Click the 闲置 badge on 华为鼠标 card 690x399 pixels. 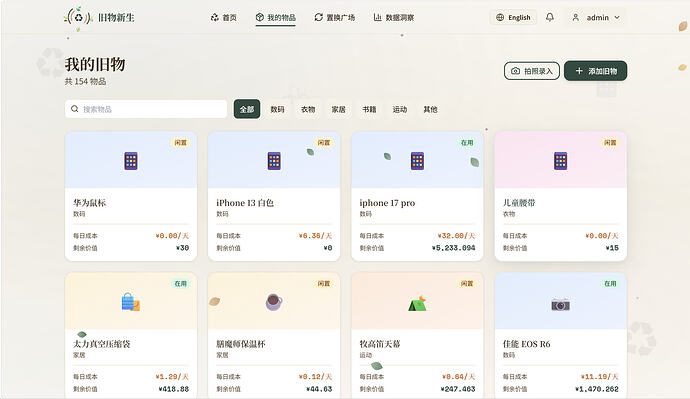[x=180, y=143]
